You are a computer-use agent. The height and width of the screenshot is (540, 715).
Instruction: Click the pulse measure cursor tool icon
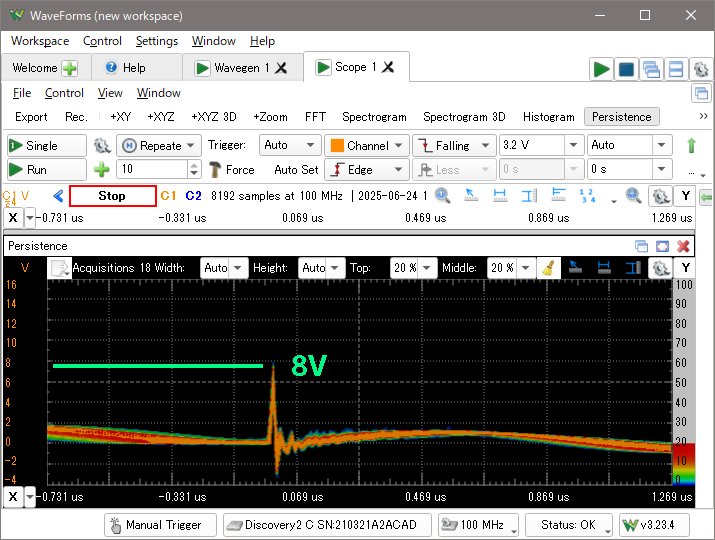click(x=559, y=196)
